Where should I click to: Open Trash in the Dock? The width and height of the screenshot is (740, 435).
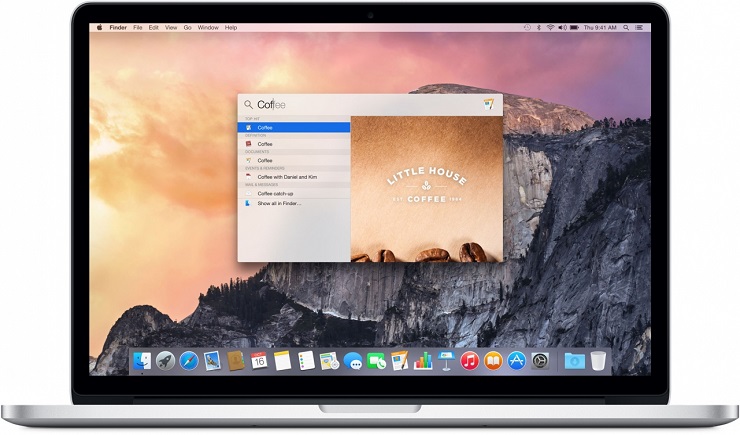598,362
